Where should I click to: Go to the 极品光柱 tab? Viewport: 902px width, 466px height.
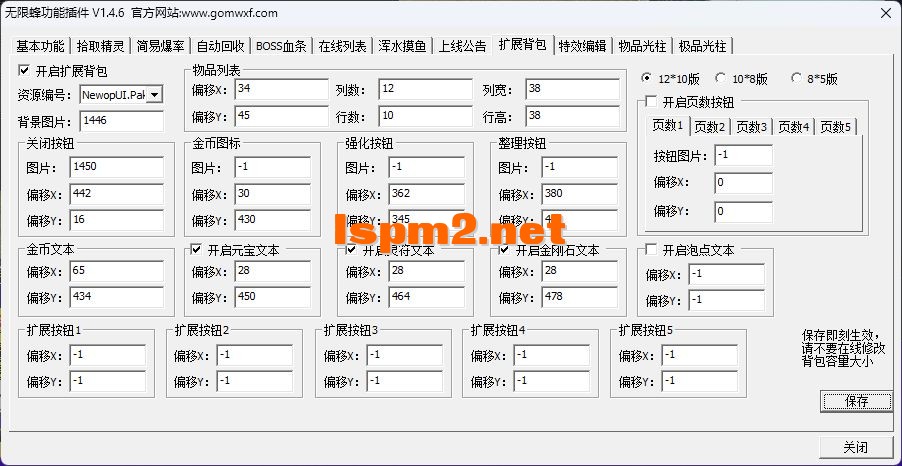point(702,46)
